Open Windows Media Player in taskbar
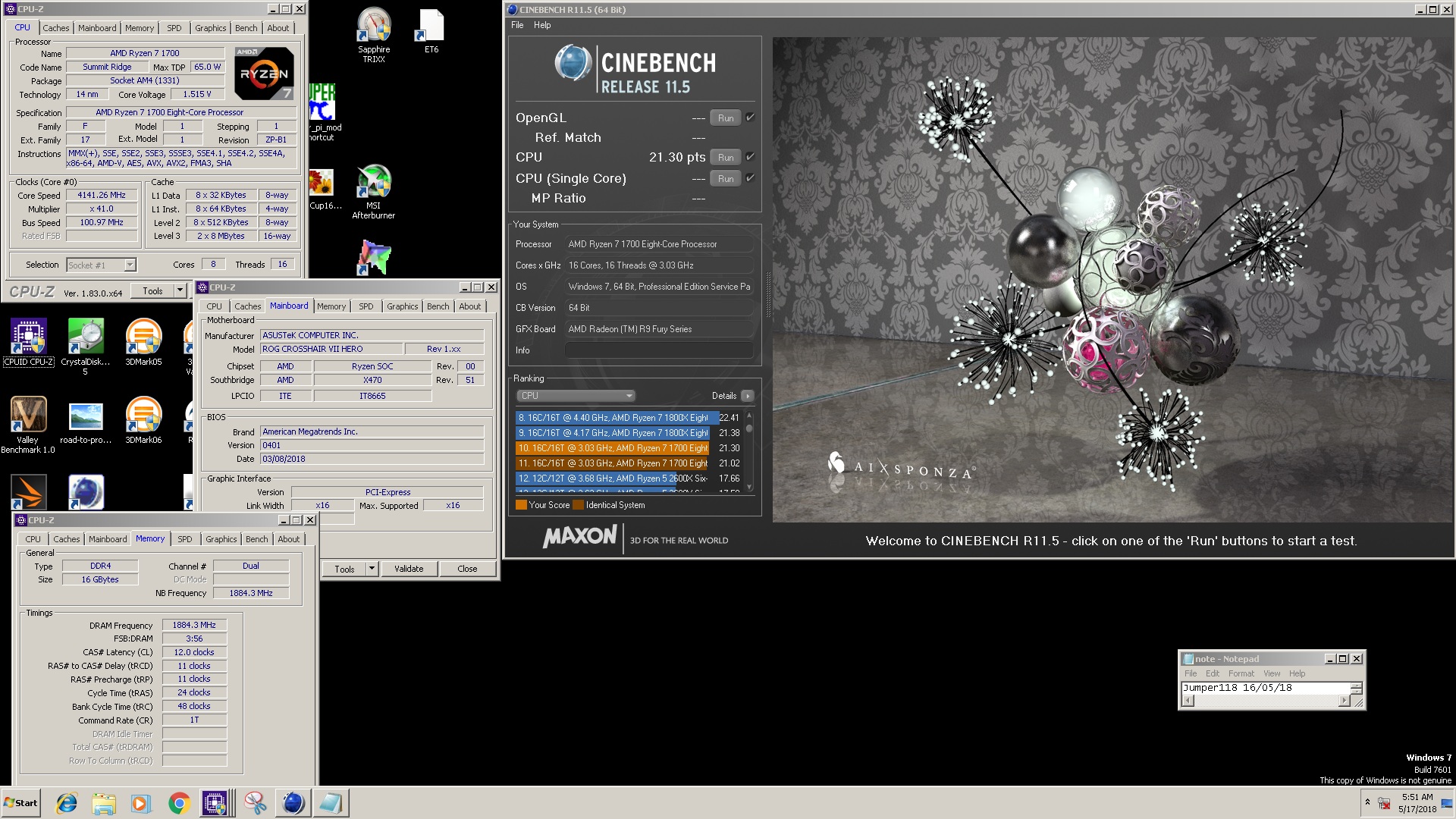Screen dimensions: 1456x819 pyautogui.click(x=141, y=803)
